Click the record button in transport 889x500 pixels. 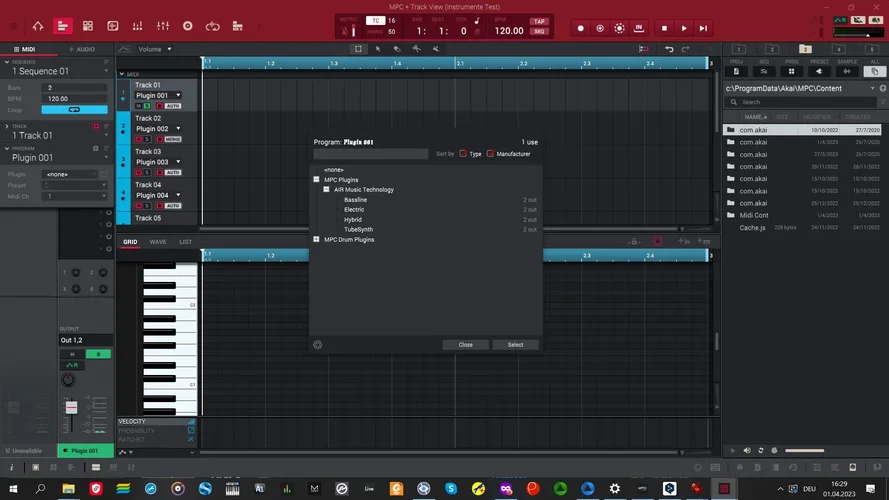(x=581, y=28)
